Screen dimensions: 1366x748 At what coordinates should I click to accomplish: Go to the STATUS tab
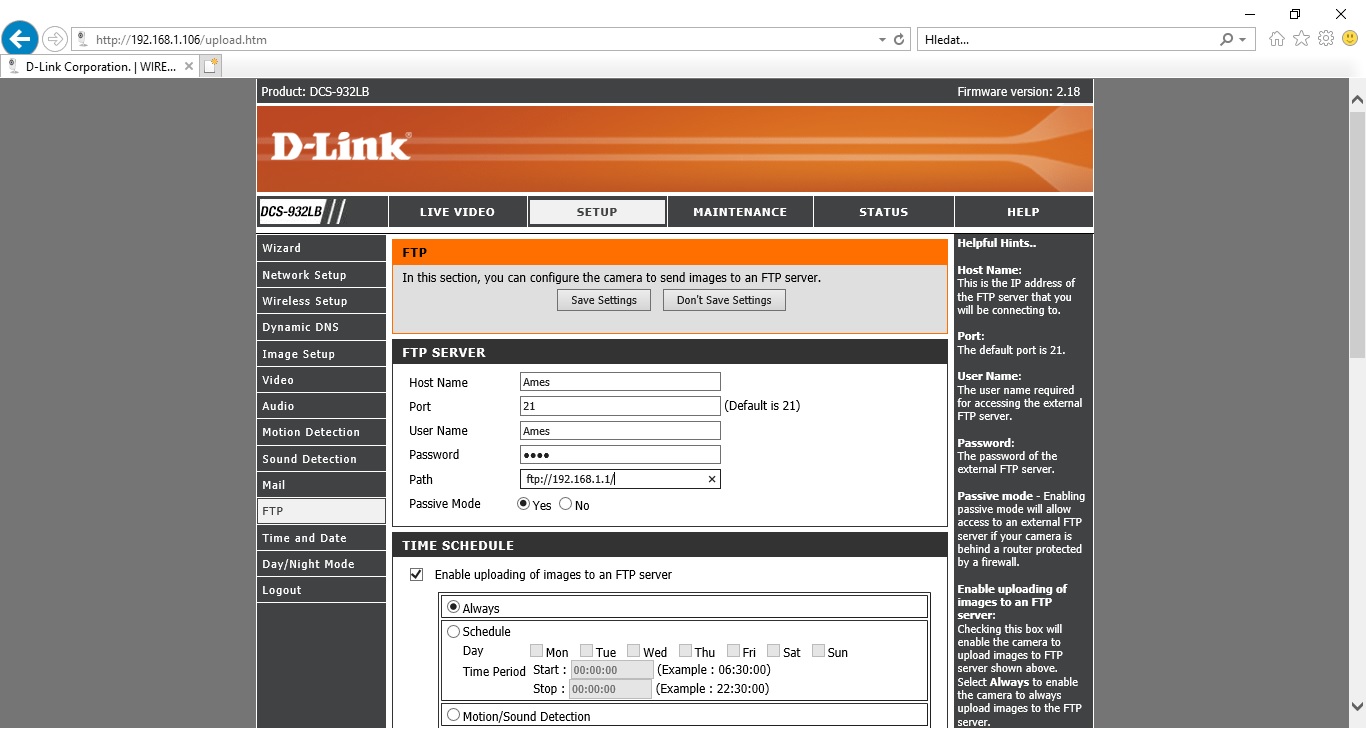coord(884,212)
